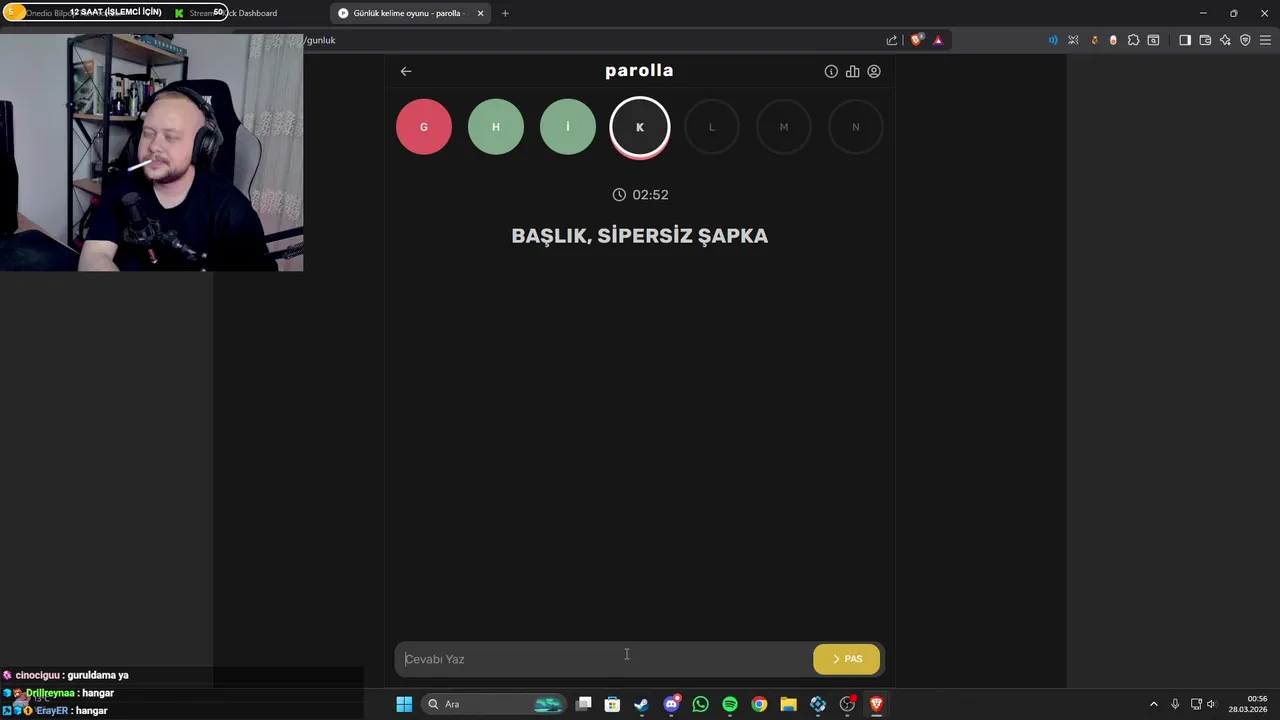Open Steam from the taskbar
This screenshot has width=1280, height=720.
pos(641,704)
